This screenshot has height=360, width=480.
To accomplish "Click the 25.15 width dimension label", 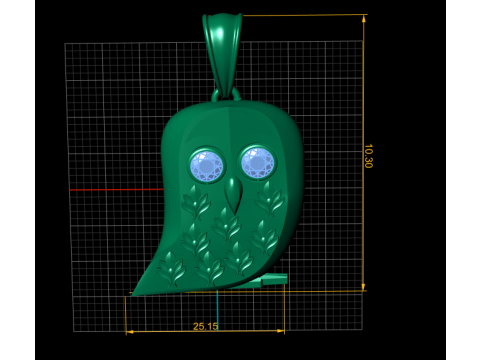I will 205,326.
